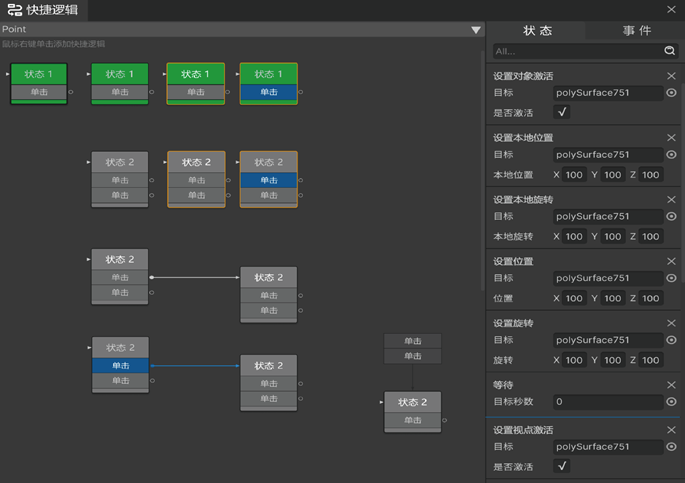Click the canvas vertical scrollbar
Viewport: 685px width, 483px height.
click(482, 170)
